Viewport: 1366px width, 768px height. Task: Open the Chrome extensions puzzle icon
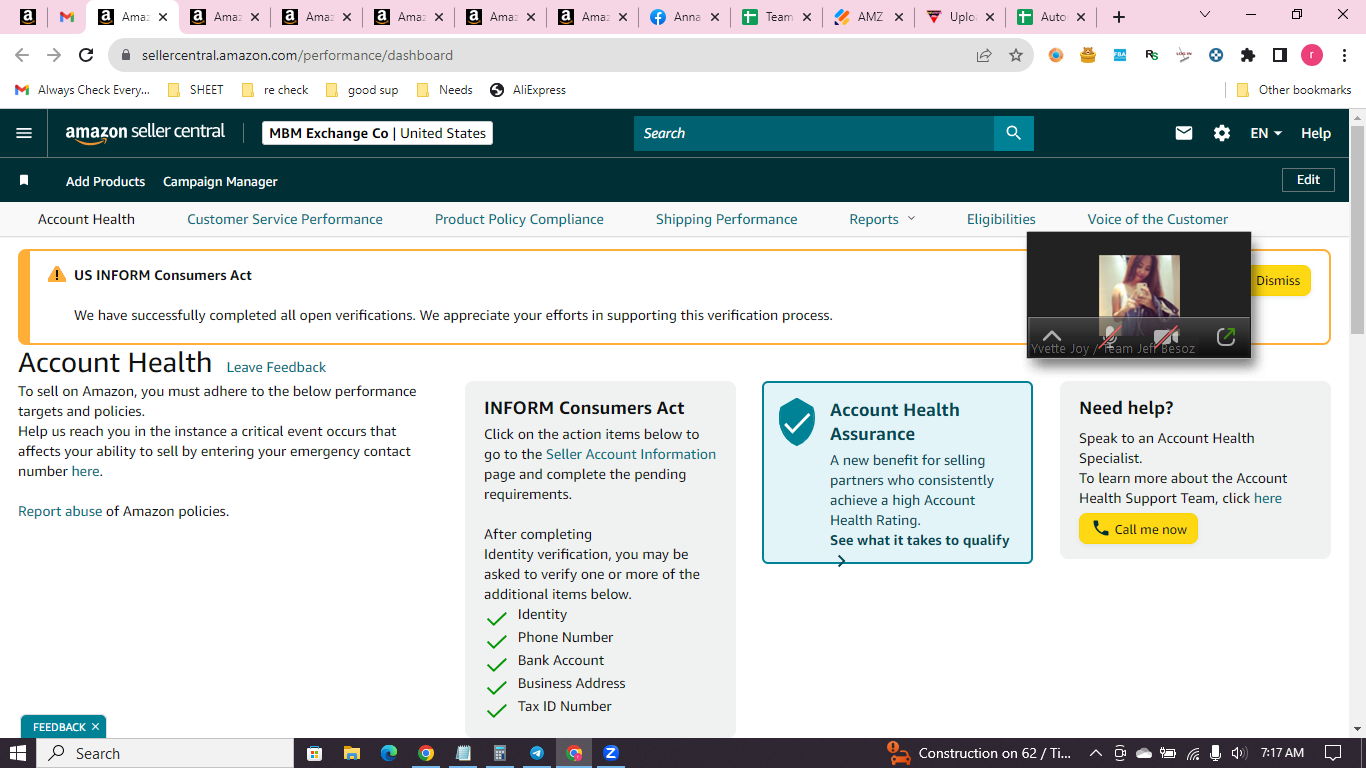(x=1248, y=55)
